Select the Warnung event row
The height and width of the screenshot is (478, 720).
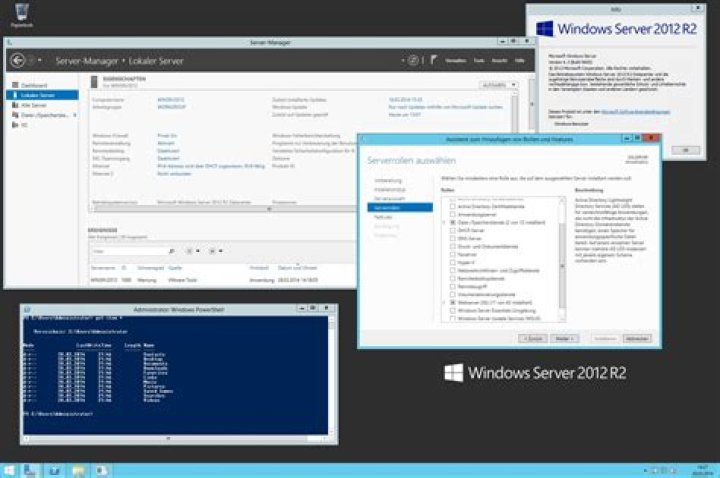point(223,280)
